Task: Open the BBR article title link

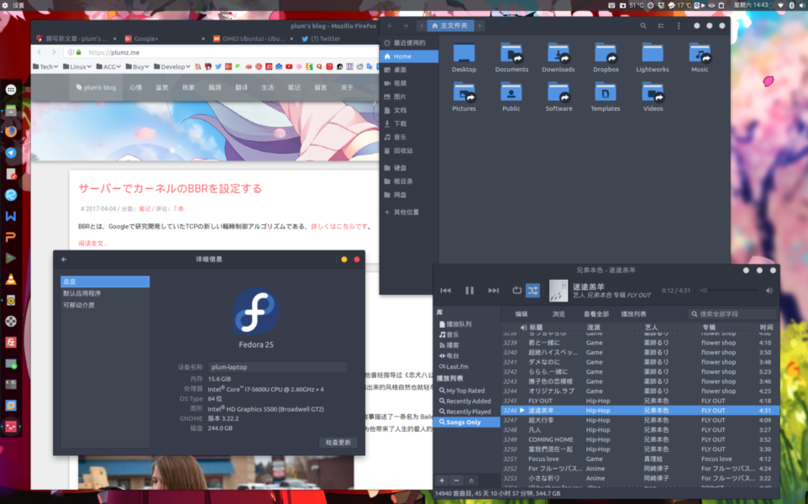Action: 170,189
